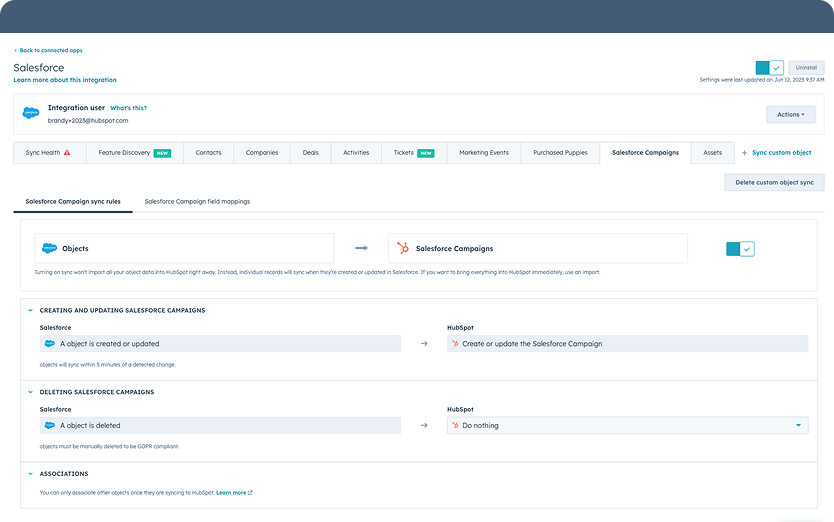Image resolution: width=834 pixels, height=522 pixels.
Task: Click the 'Integration user' heading
Action: pos(76,107)
